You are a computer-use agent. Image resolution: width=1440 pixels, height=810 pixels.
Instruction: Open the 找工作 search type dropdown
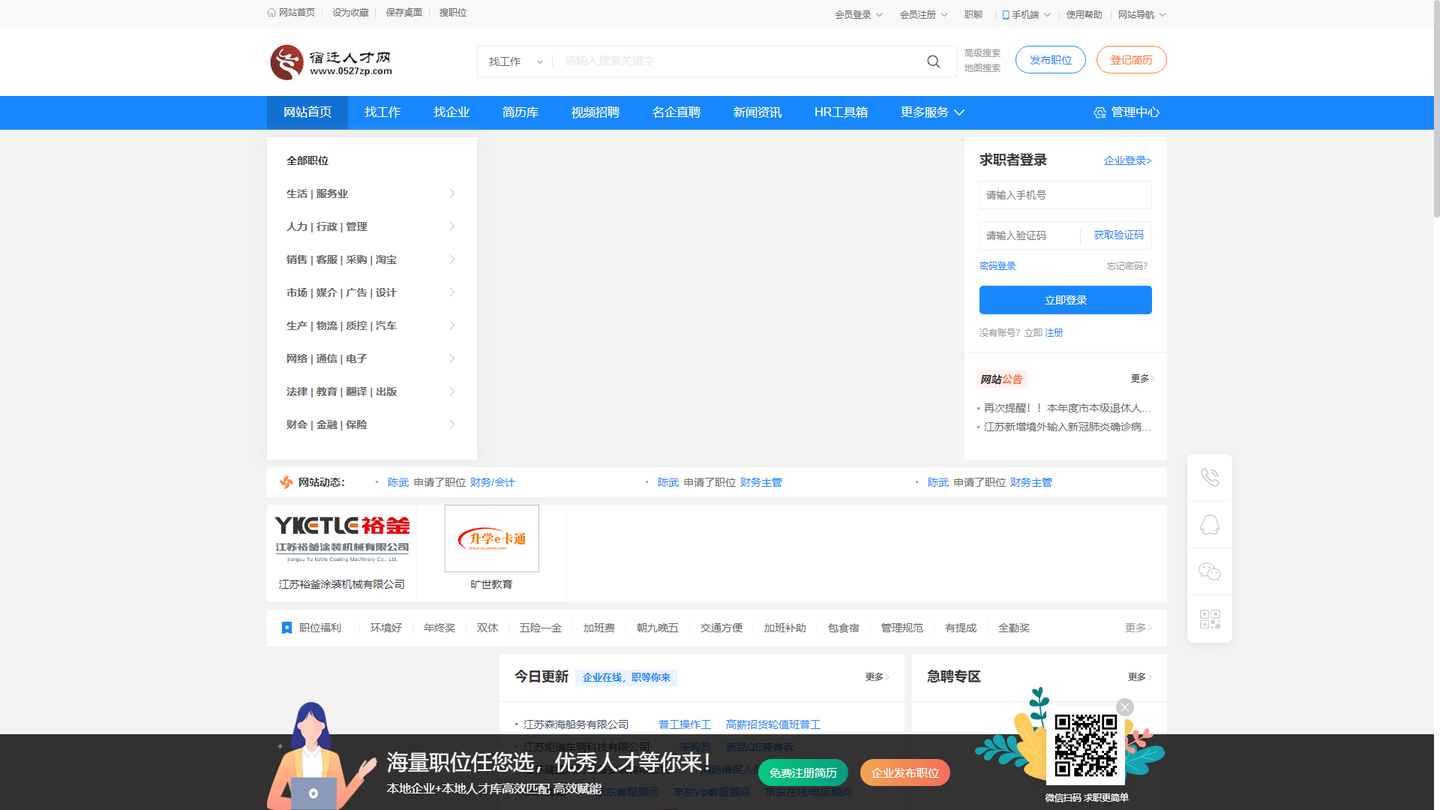click(515, 61)
